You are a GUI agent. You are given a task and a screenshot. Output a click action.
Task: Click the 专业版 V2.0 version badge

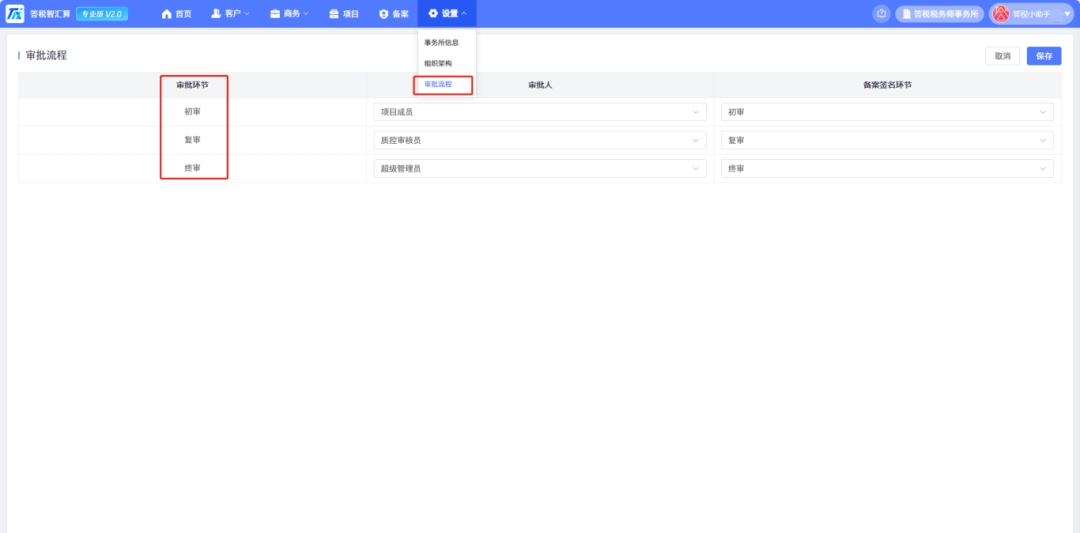102,14
